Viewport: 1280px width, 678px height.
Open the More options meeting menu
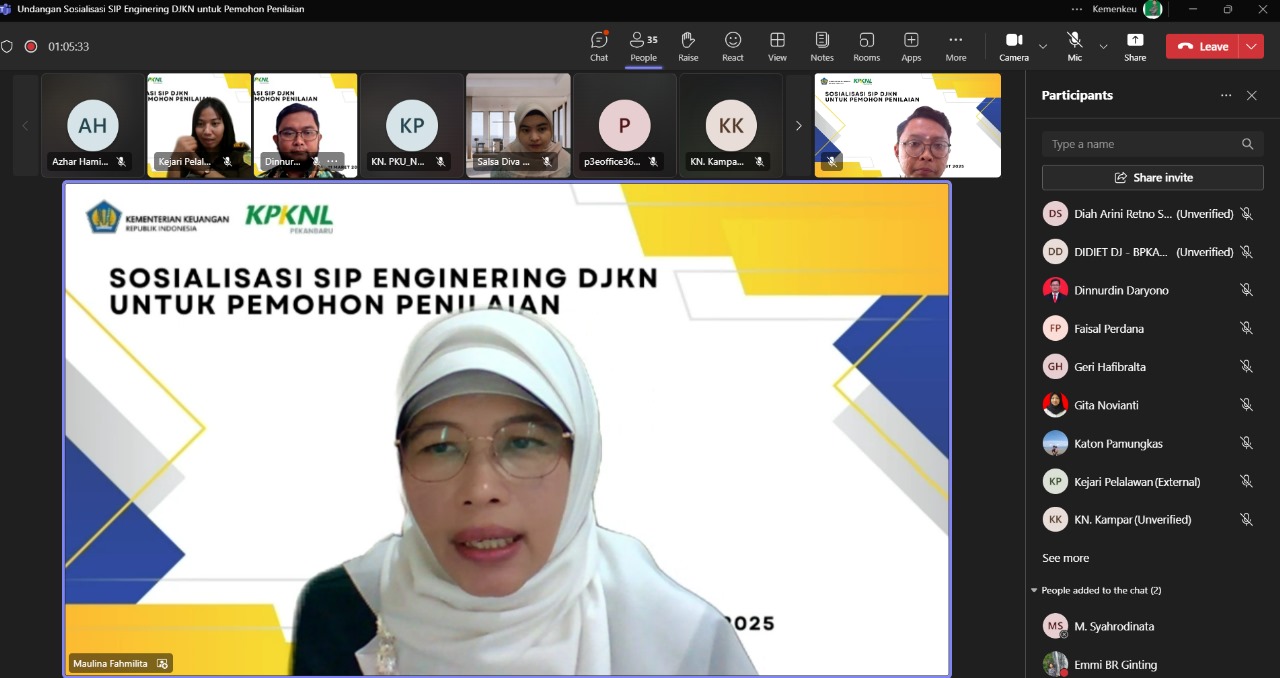click(x=956, y=46)
